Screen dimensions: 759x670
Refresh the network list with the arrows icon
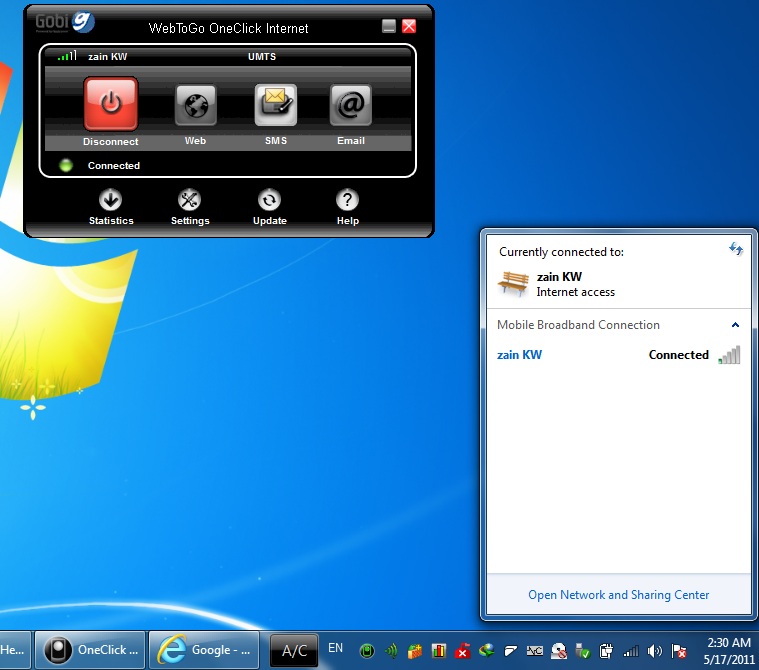click(736, 249)
